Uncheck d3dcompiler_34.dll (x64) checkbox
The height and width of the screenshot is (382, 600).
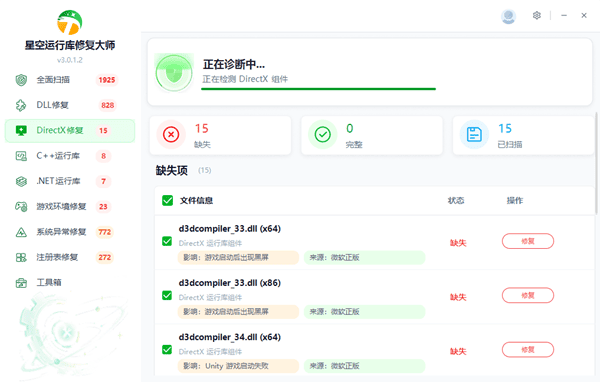[x=167, y=350]
